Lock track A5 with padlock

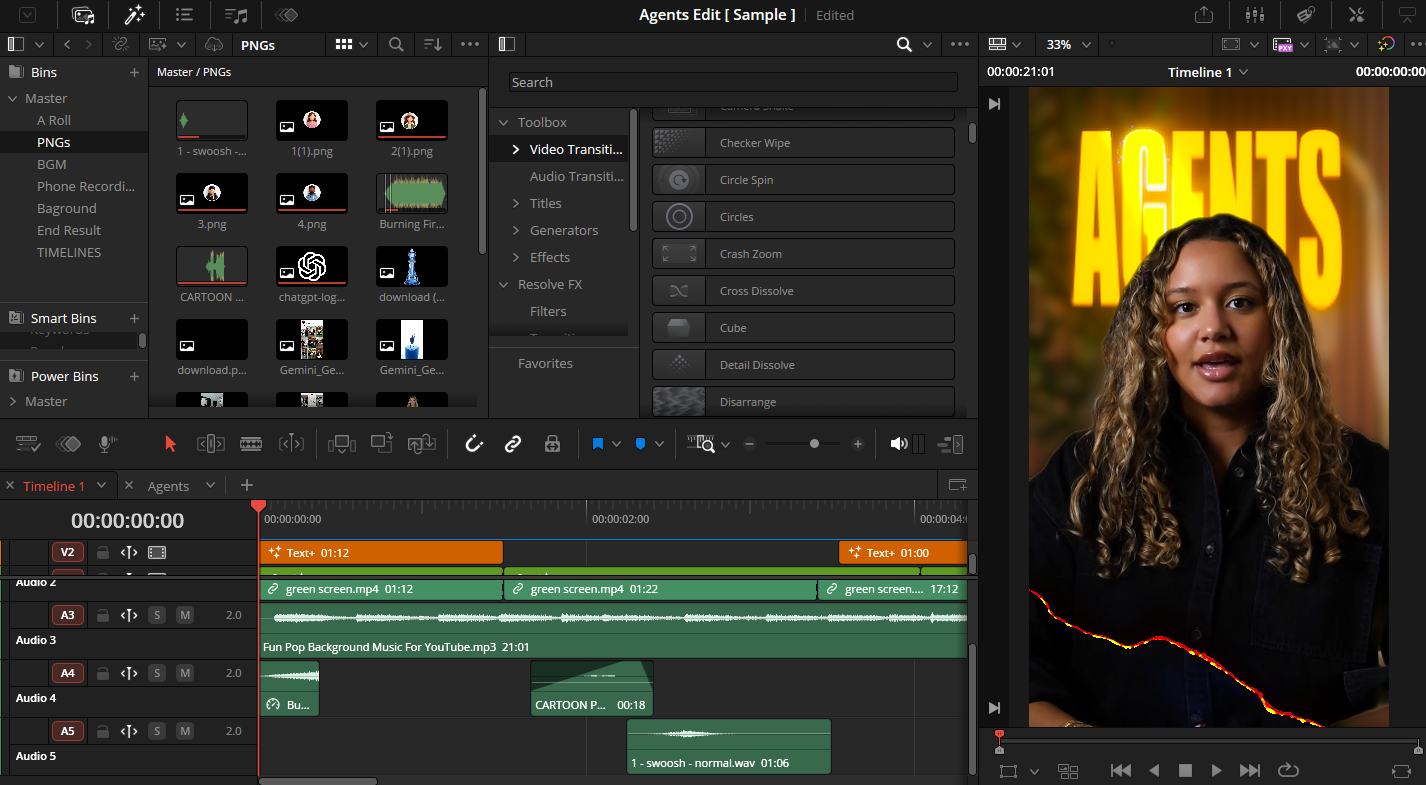click(x=102, y=731)
